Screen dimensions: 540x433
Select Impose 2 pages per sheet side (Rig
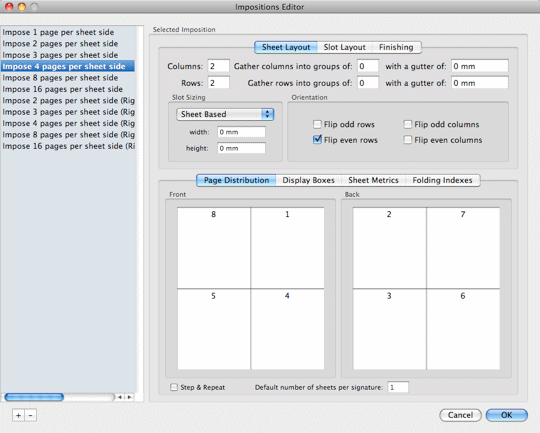click(x=68, y=101)
